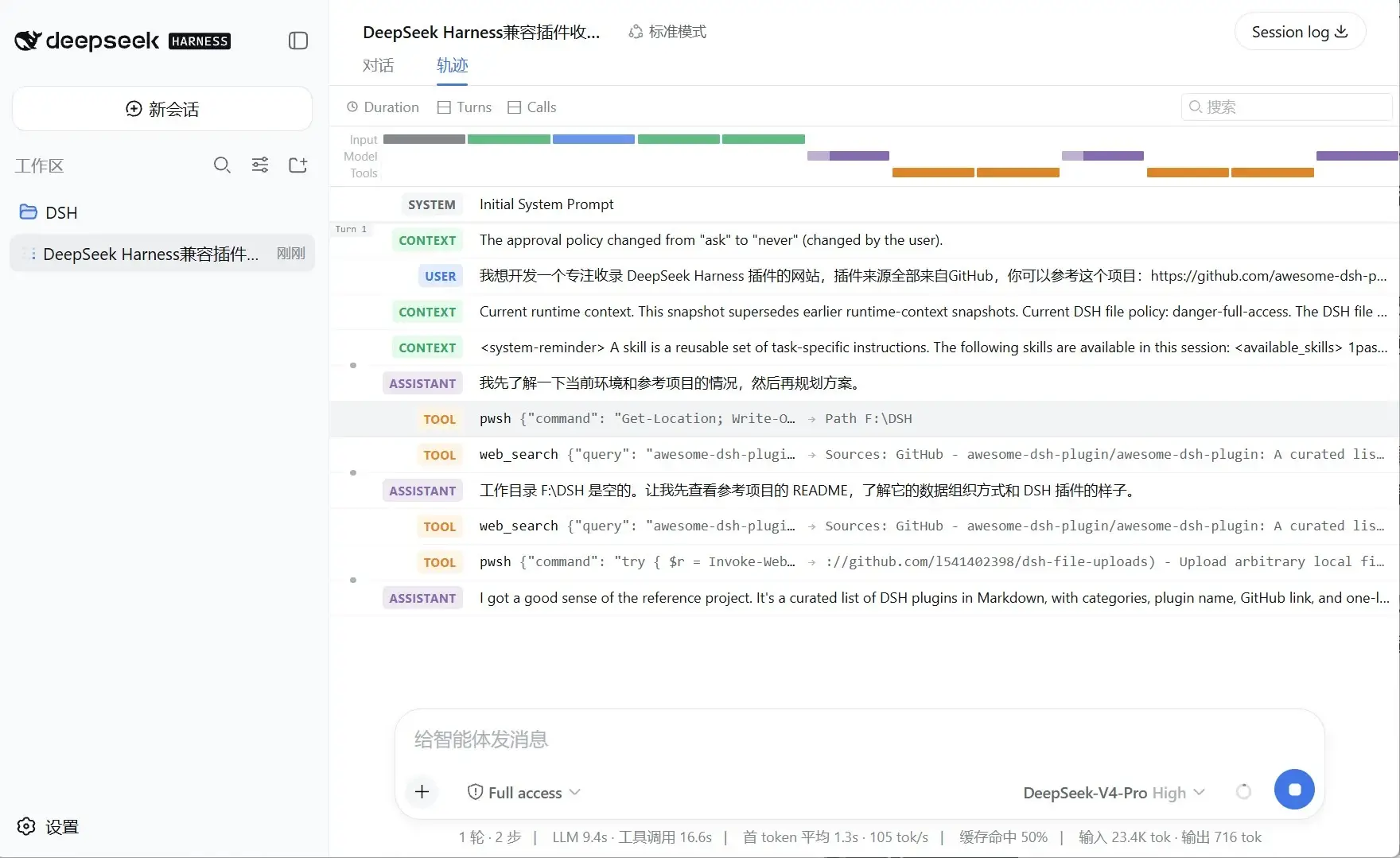Open DeepSeek Harness兼容插件 session in sidebar
This screenshot has width=1400, height=858.
162,254
